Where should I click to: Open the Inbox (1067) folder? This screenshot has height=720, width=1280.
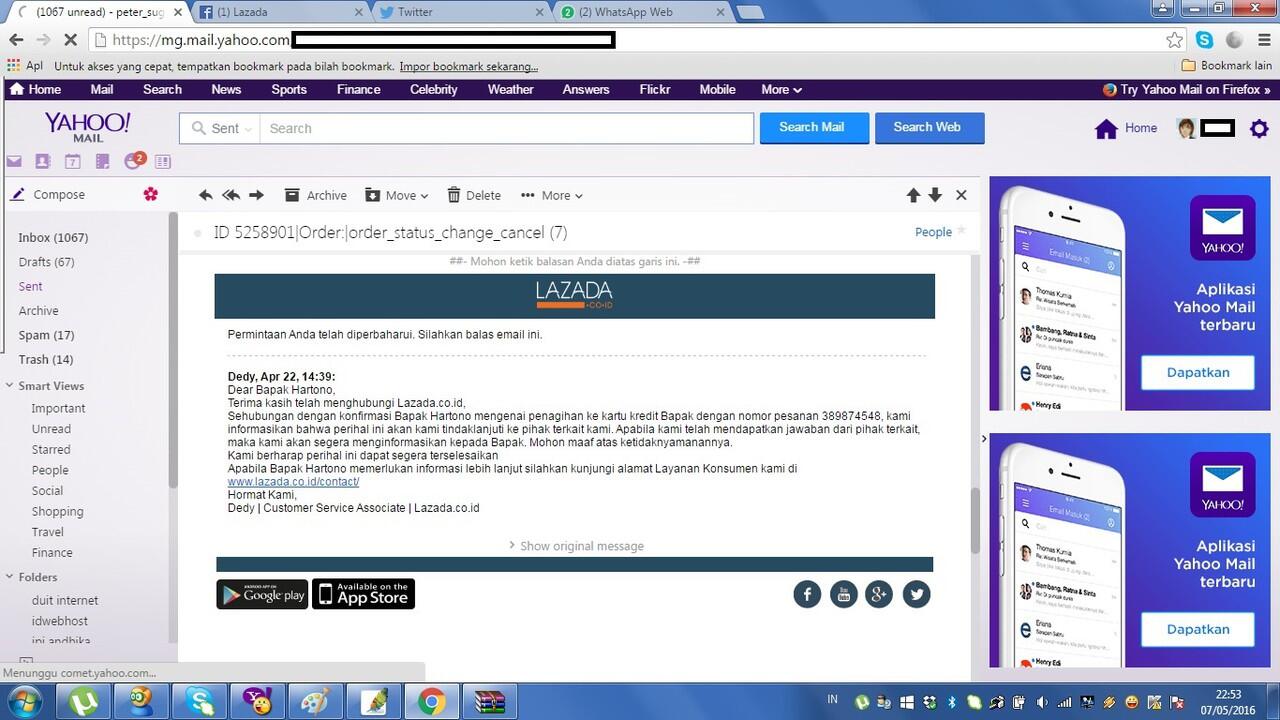(x=53, y=237)
